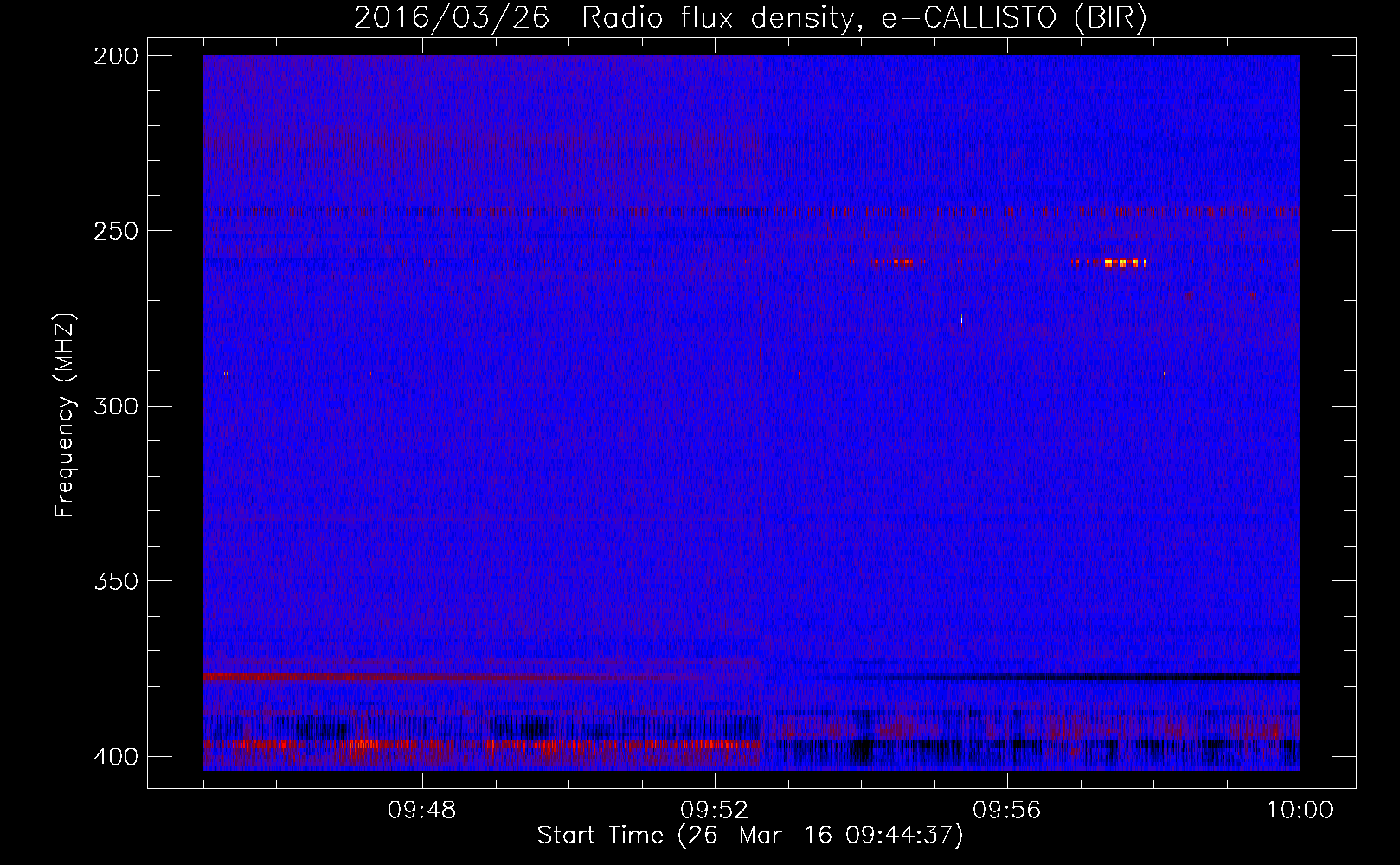Click the 200 frequency tick label
The height and width of the screenshot is (865, 1400).
[115, 56]
